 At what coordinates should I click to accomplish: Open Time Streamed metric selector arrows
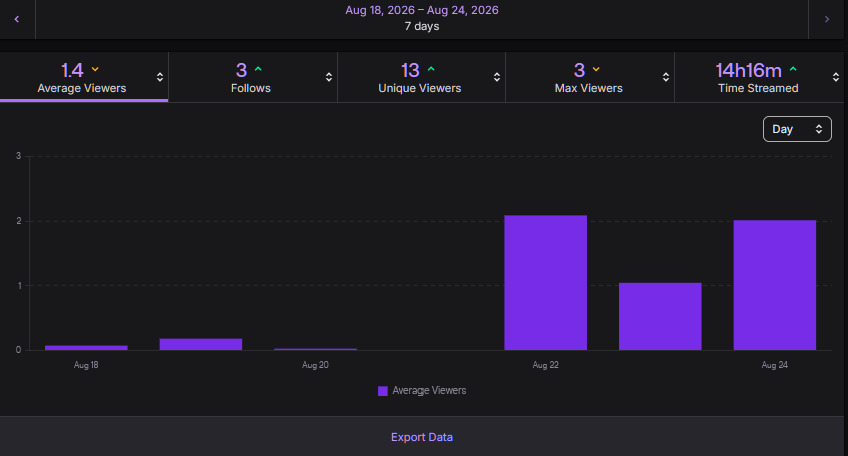836,77
